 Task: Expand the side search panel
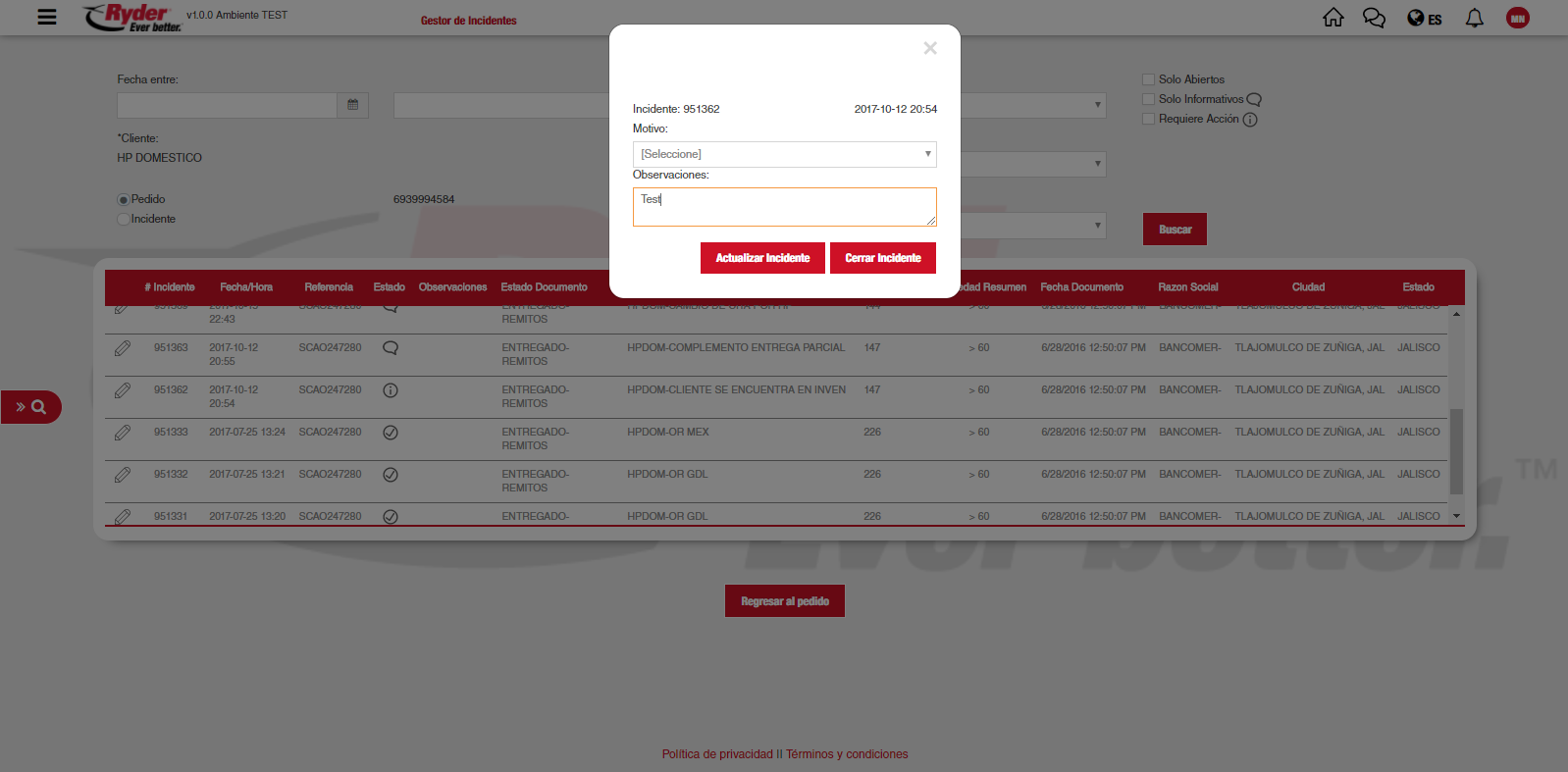pyautogui.click(x=30, y=407)
